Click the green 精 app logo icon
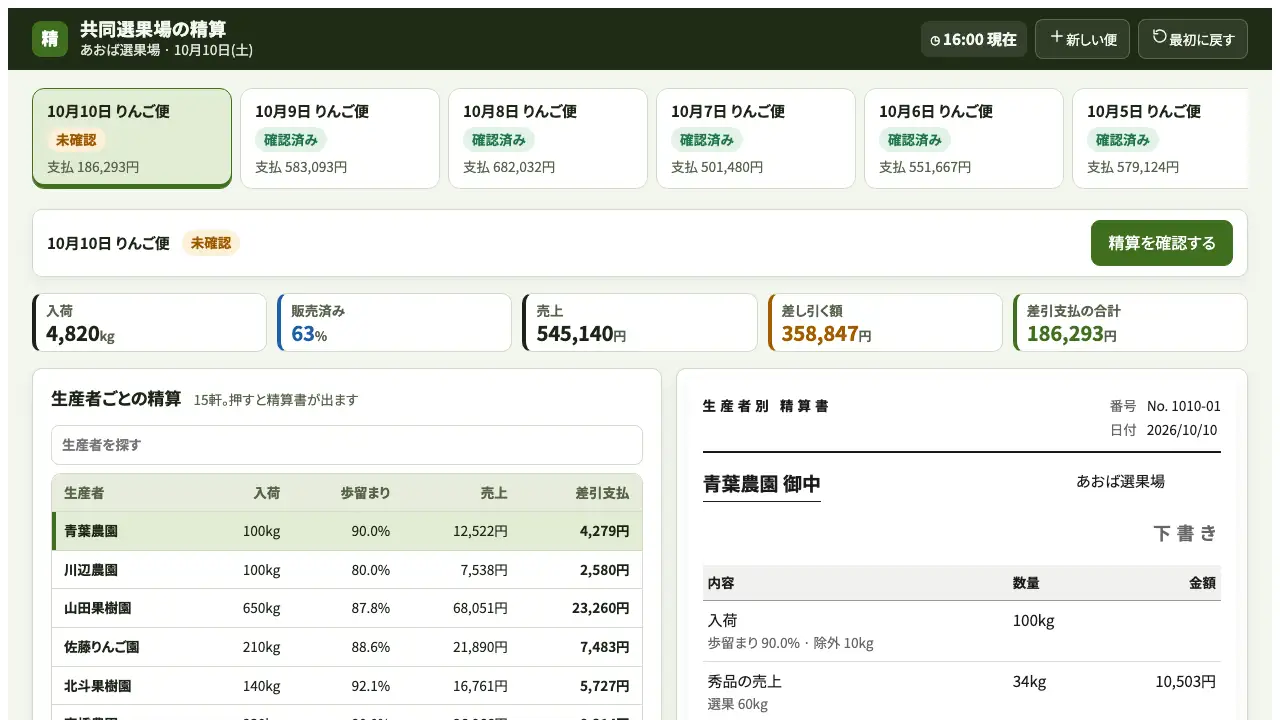 click(50, 39)
